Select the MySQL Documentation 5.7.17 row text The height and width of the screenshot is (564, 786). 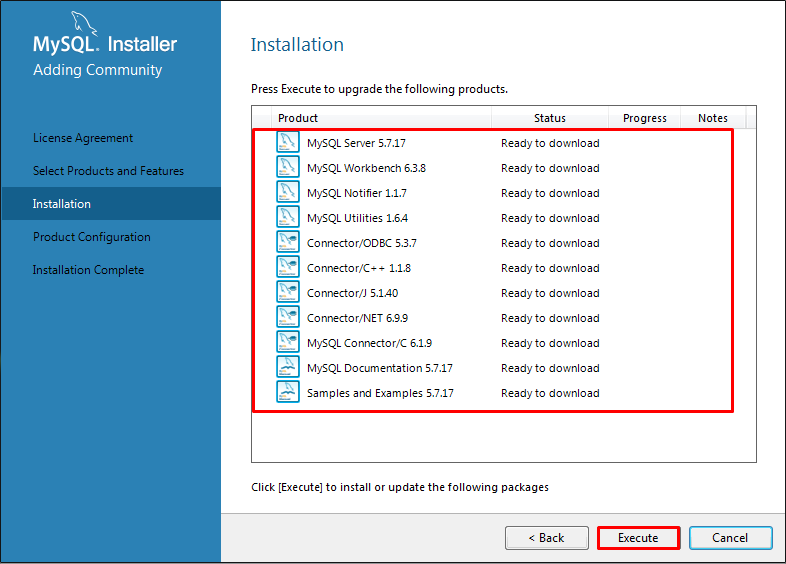coord(380,368)
